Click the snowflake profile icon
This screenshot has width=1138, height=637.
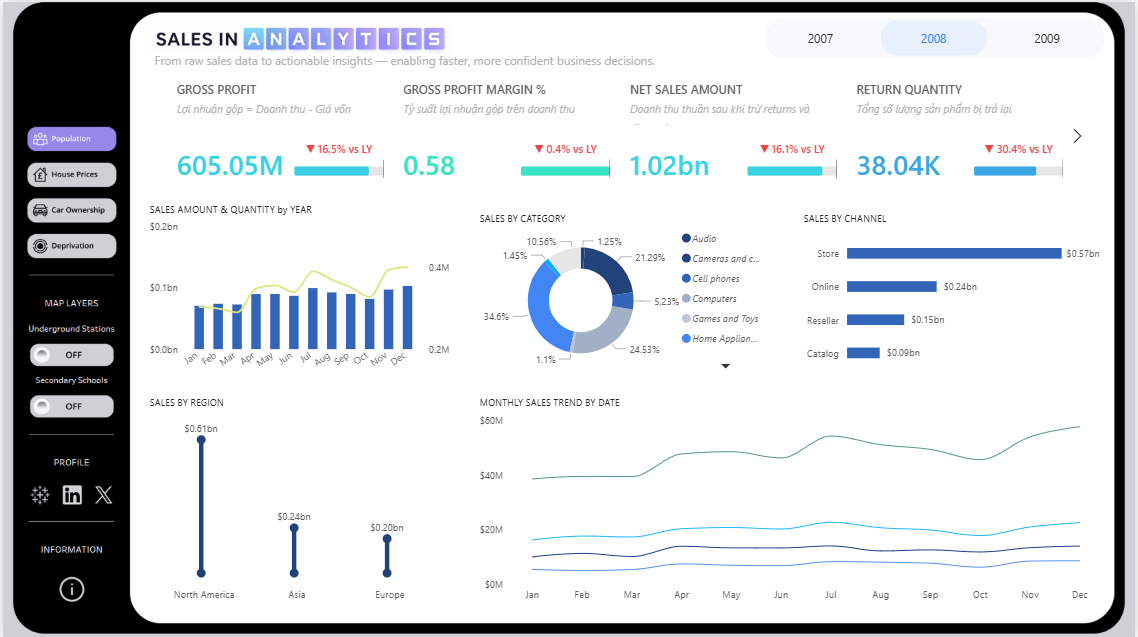[40, 494]
